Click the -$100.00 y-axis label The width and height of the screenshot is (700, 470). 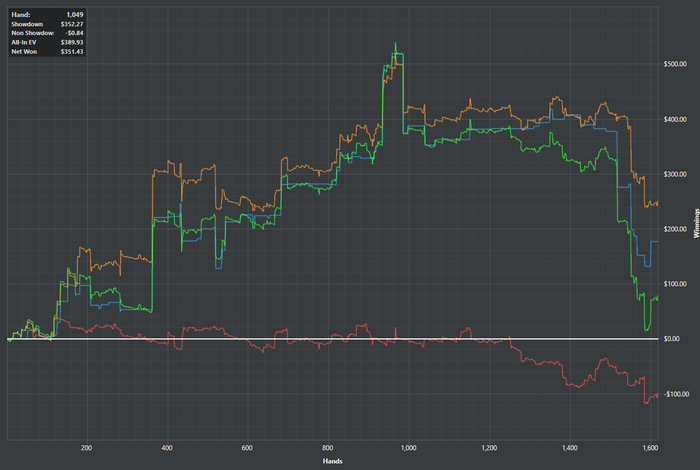point(675,394)
